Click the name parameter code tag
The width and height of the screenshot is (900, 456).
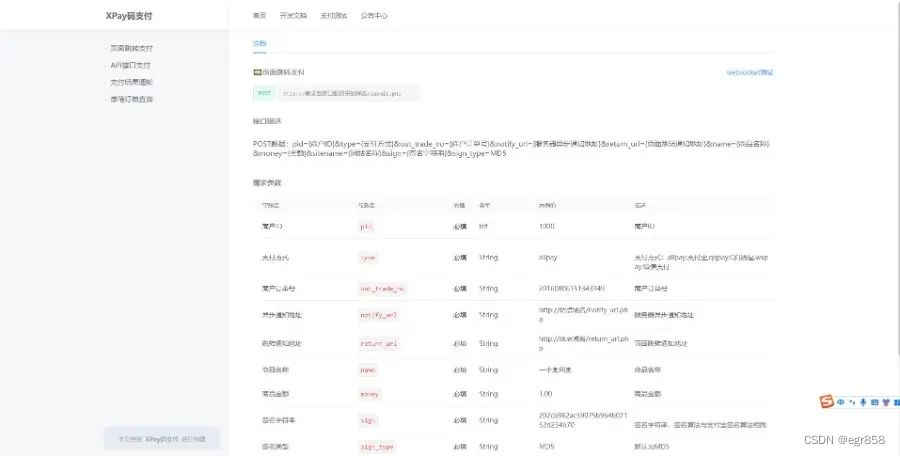coord(368,370)
